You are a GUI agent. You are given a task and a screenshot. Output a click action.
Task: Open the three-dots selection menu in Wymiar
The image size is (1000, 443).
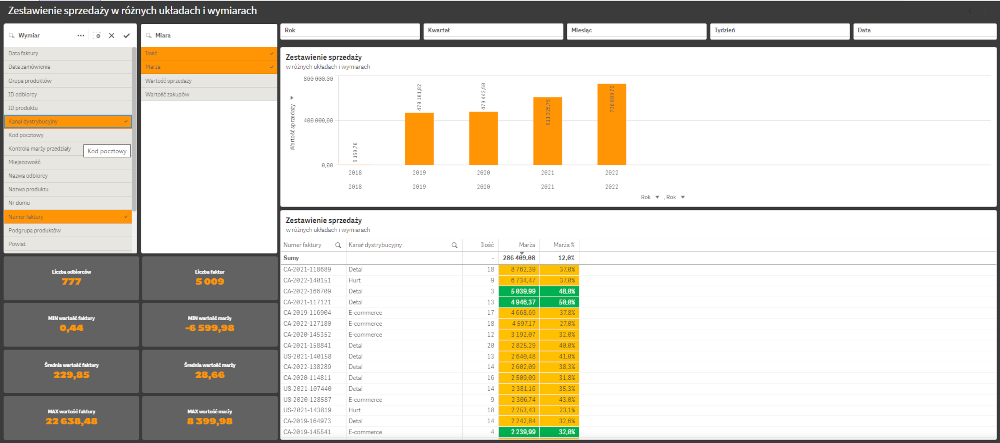pyautogui.click(x=81, y=36)
